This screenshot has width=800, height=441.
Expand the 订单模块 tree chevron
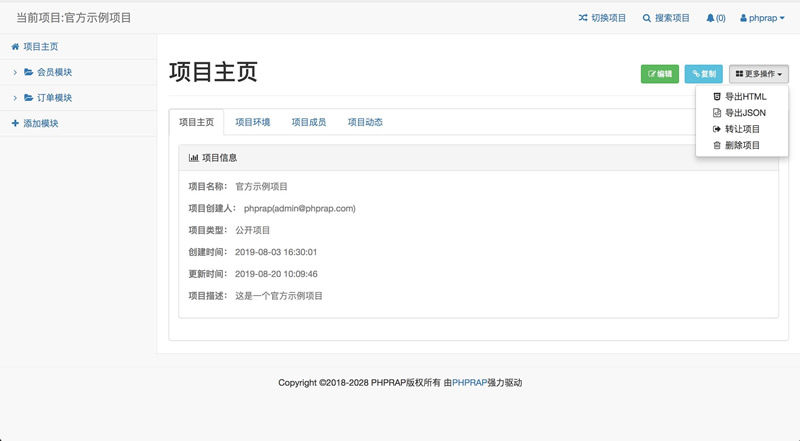click(15, 98)
